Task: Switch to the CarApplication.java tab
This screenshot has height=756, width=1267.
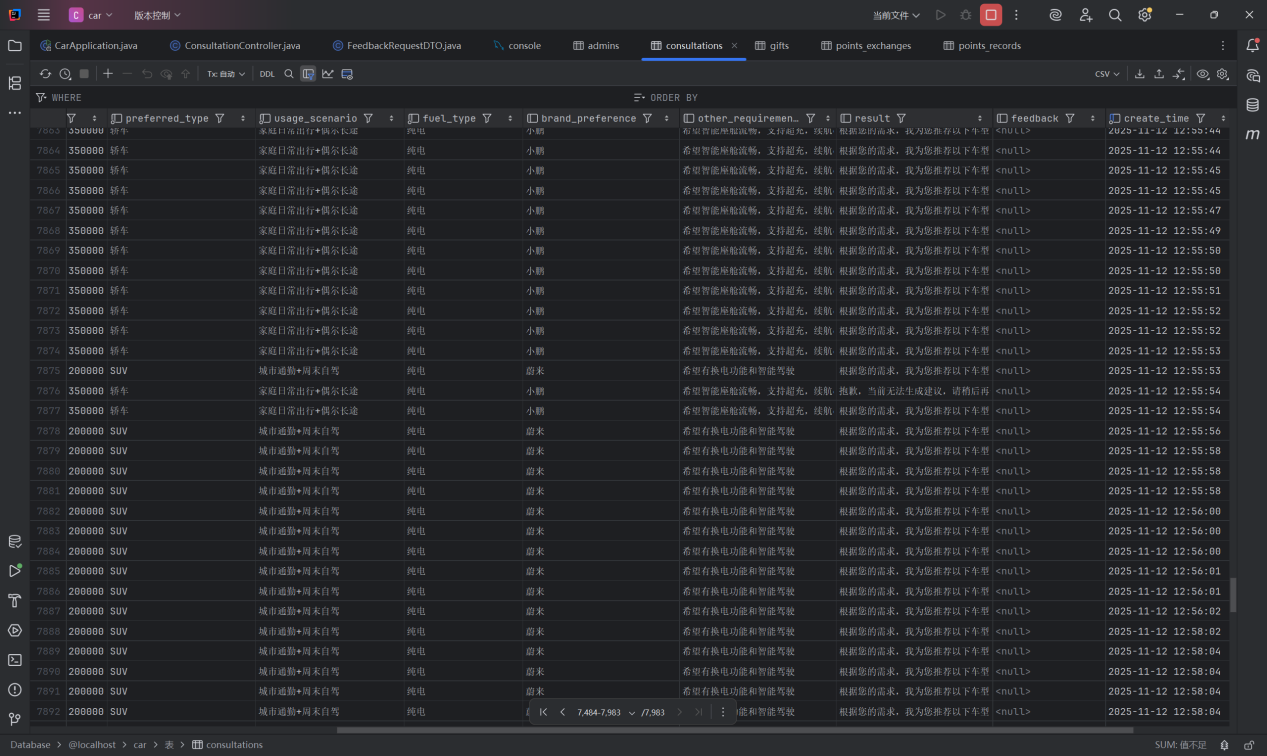Action: point(89,46)
